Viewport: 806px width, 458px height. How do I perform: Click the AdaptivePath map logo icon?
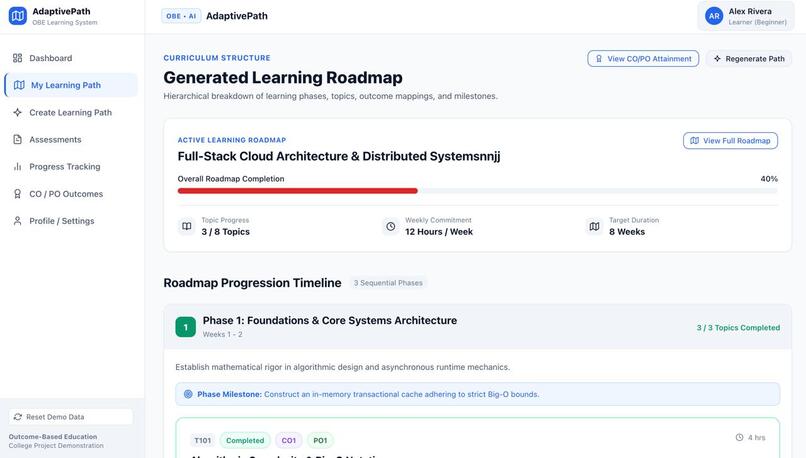point(17,16)
